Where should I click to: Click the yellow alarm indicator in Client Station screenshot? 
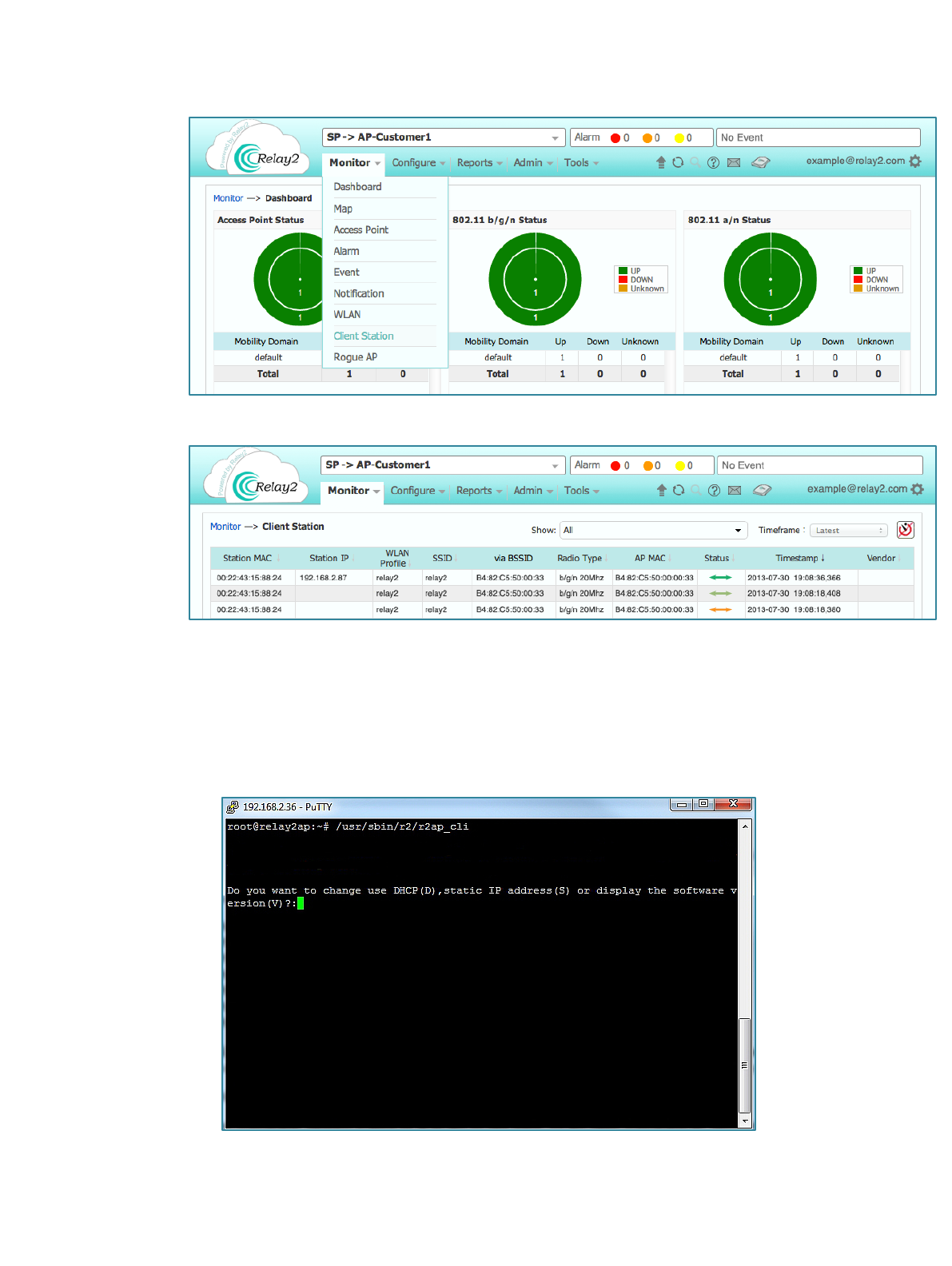click(680, 466)
